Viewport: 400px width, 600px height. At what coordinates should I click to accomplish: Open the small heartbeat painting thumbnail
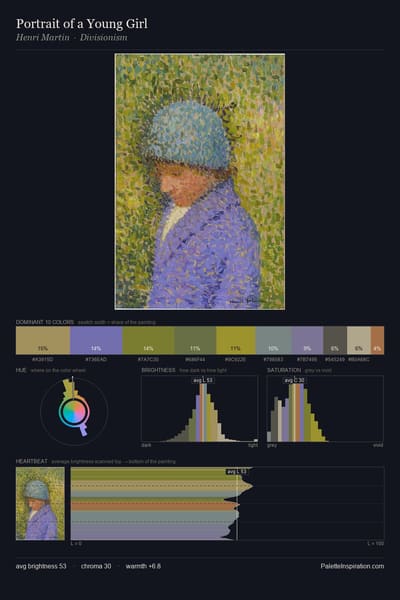40,504
